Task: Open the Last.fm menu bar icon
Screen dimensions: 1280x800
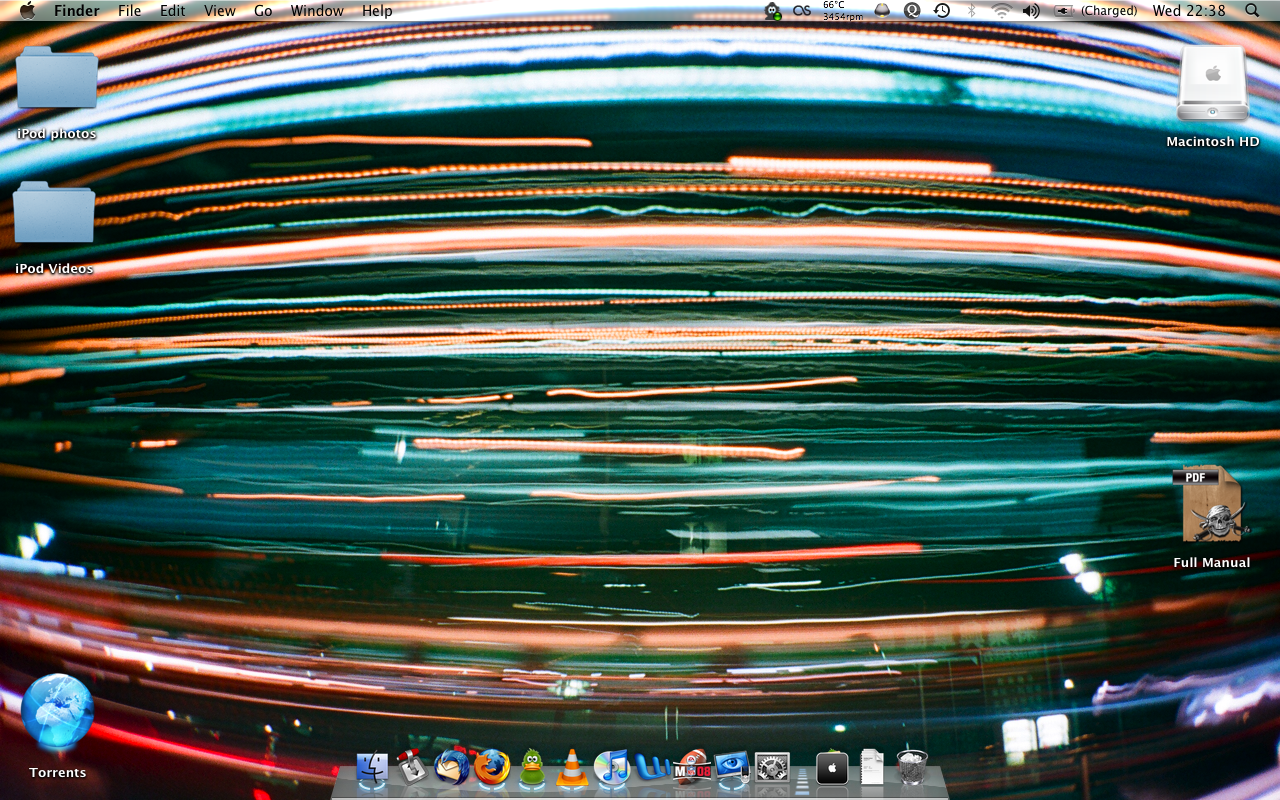Action: (x=802, y=11)
